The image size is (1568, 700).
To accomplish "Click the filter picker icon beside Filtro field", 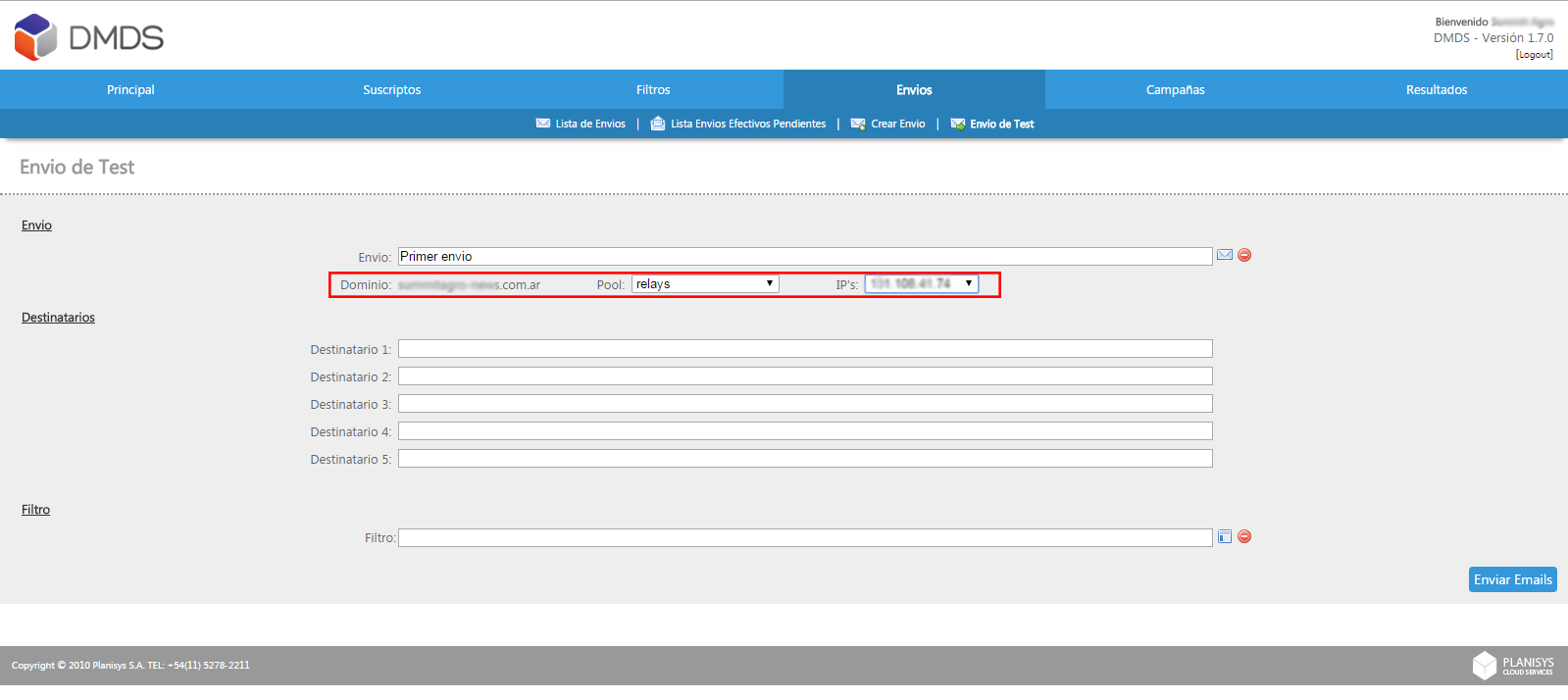I will click(1225, 536).
